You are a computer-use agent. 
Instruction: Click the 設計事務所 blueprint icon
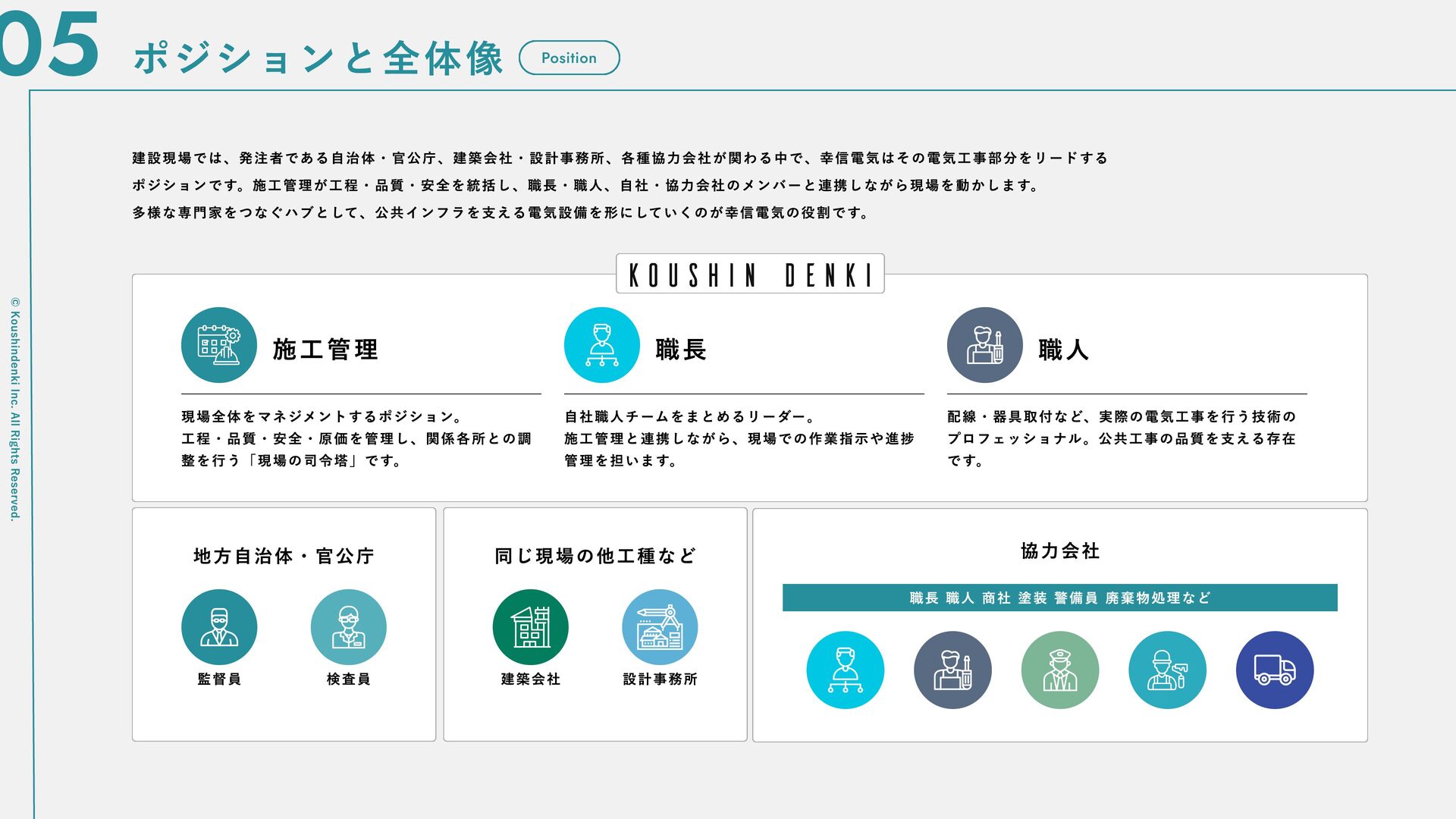click(x=660, y=627)
